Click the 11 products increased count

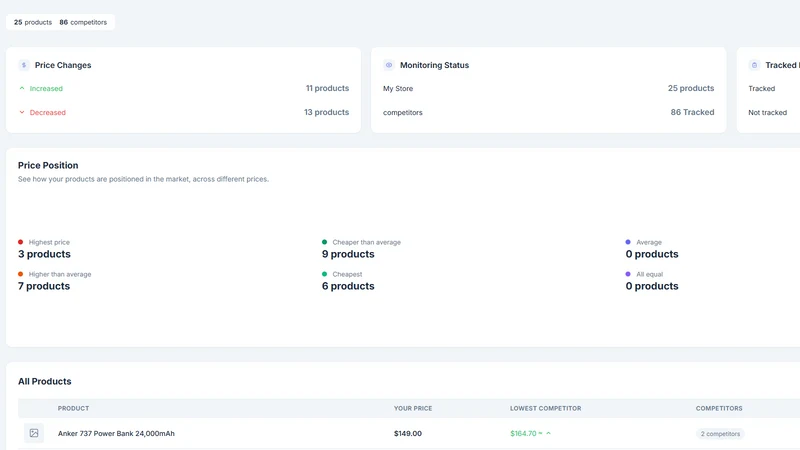coord(328,88)
